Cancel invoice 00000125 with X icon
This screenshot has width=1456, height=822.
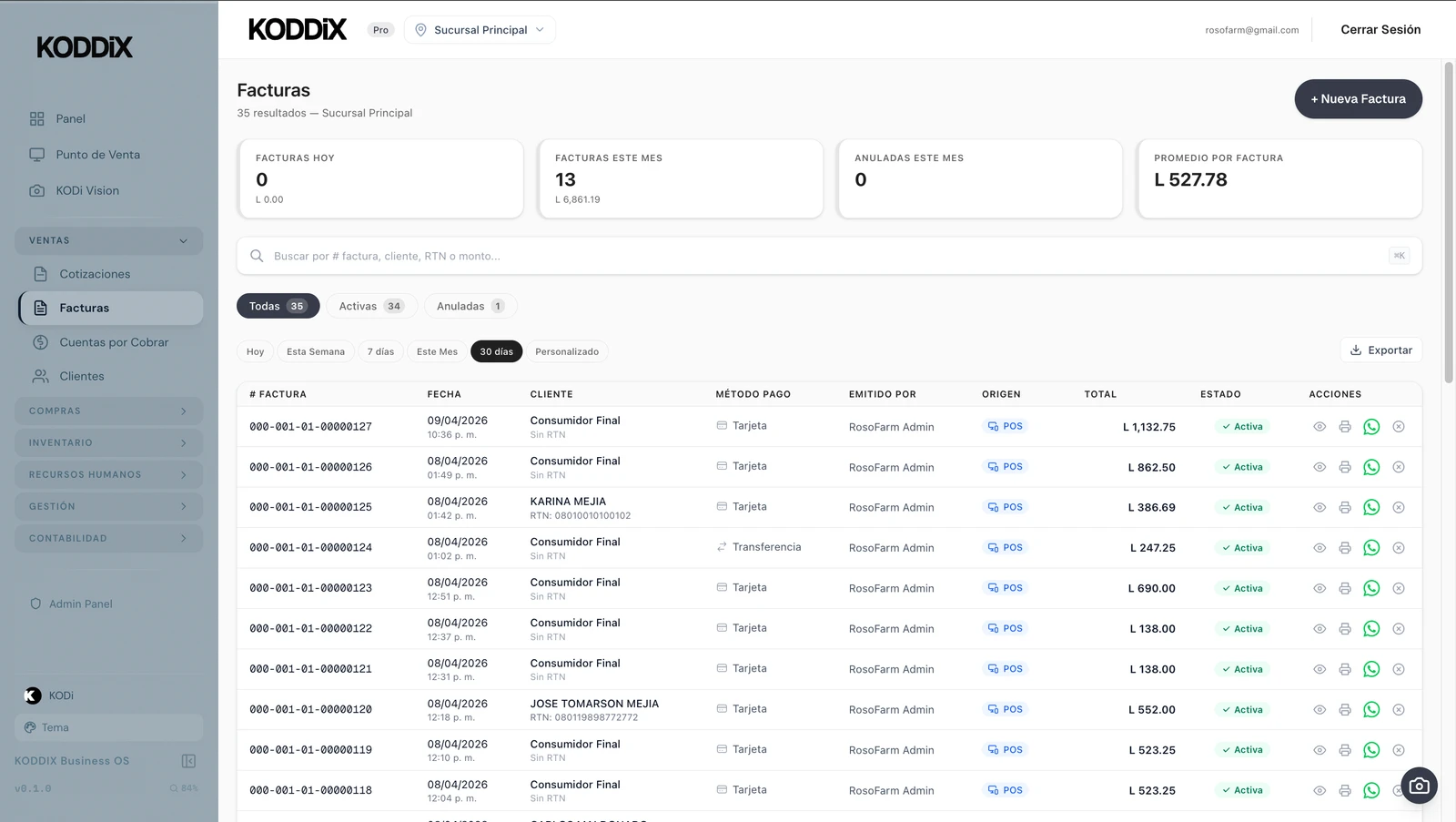(x=1399, y=508)
